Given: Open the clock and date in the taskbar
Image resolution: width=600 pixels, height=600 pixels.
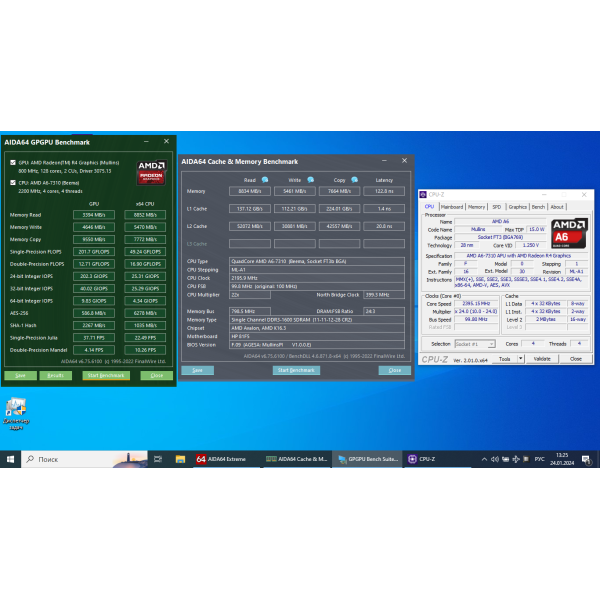Looking at the screenshot, I should [x=562, y=459].
